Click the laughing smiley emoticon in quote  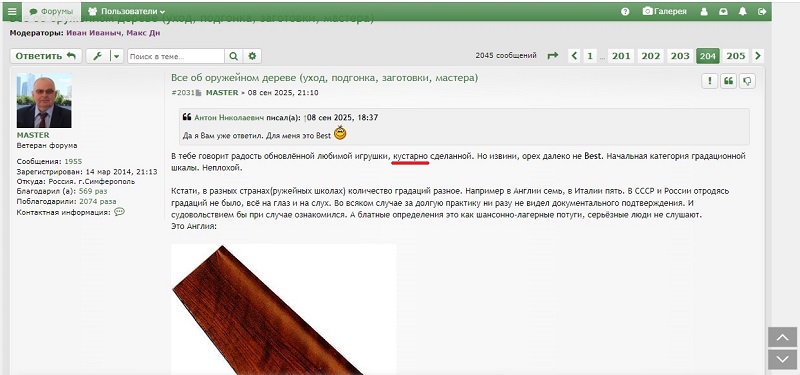(x=340, y=134)
